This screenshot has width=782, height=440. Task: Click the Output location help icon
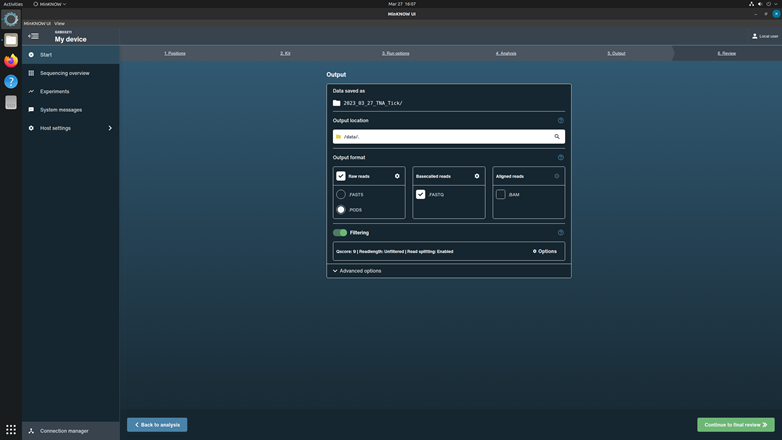(560, 120)
